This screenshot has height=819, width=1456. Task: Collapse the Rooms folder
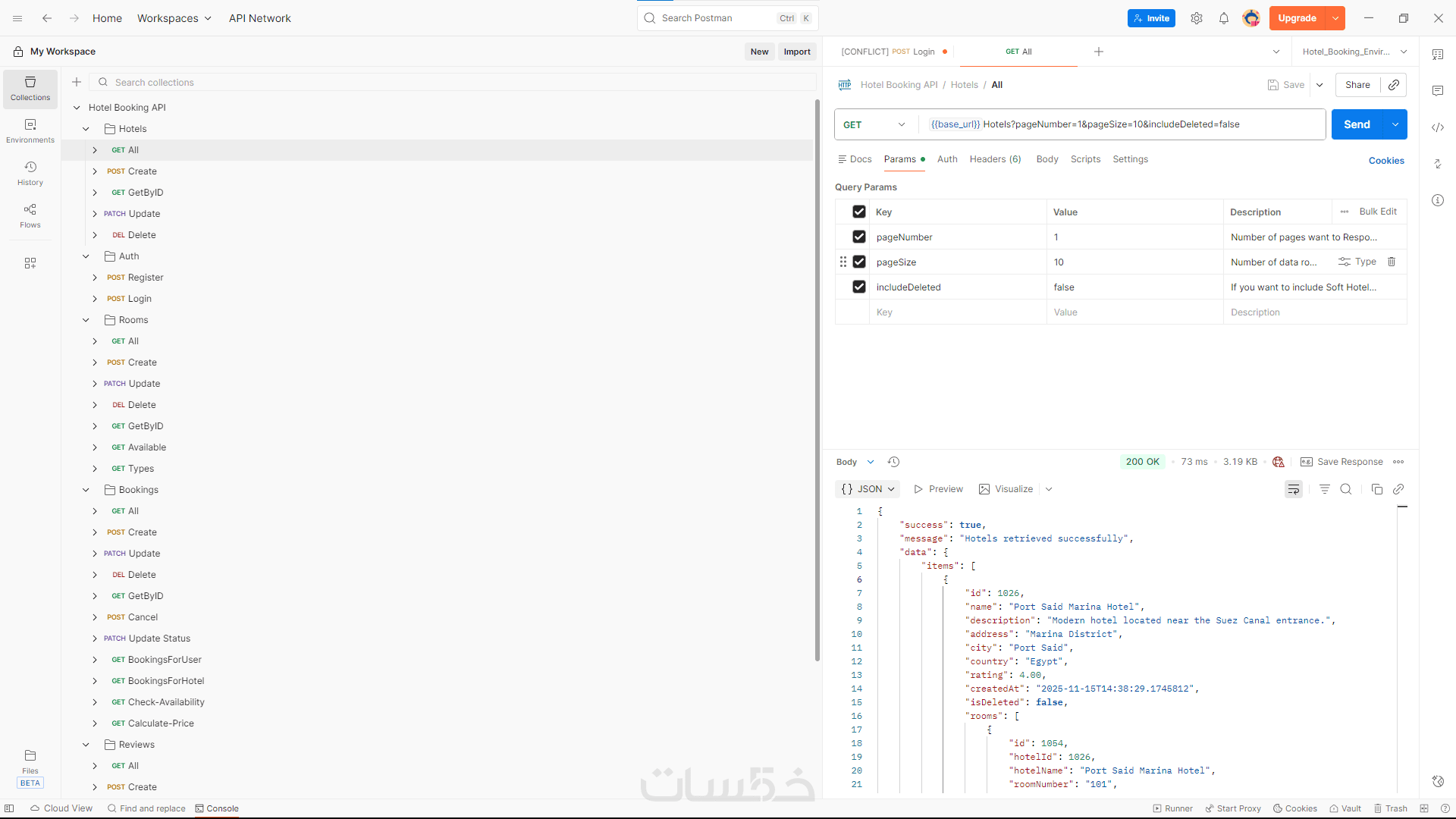86,320
